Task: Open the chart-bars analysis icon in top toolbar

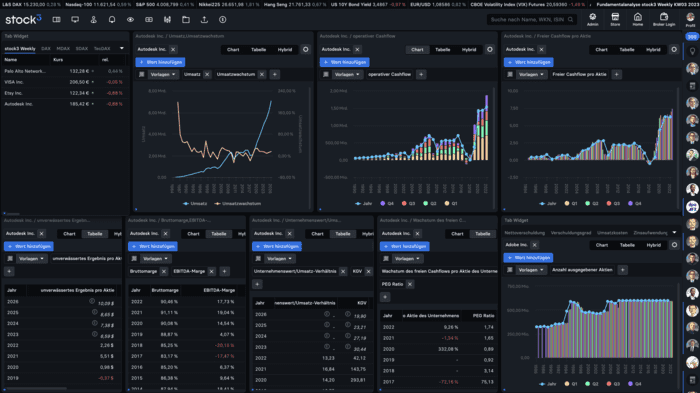Action: click(x=167, y=20)
